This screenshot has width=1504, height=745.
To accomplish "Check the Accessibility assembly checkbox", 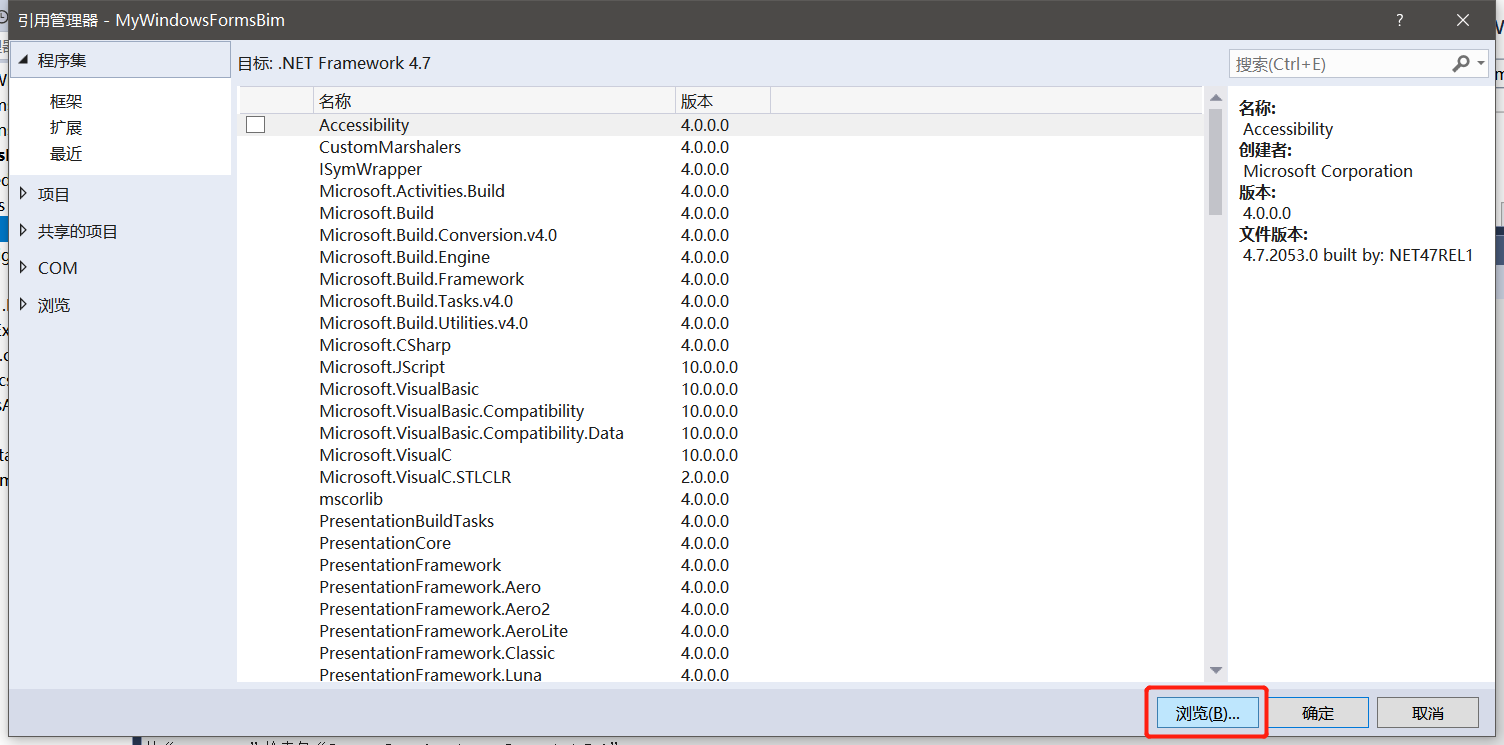I will click(x=255, y=124).
